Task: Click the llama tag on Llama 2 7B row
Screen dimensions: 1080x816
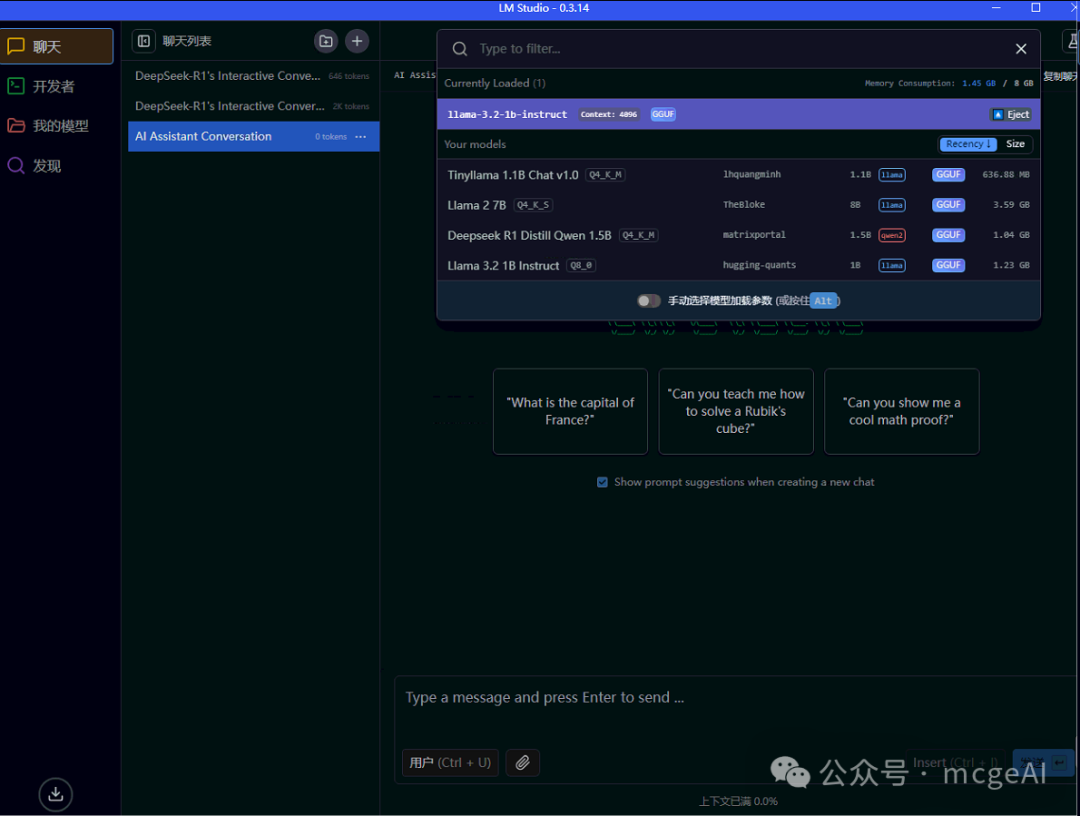Action: (892, 205)
